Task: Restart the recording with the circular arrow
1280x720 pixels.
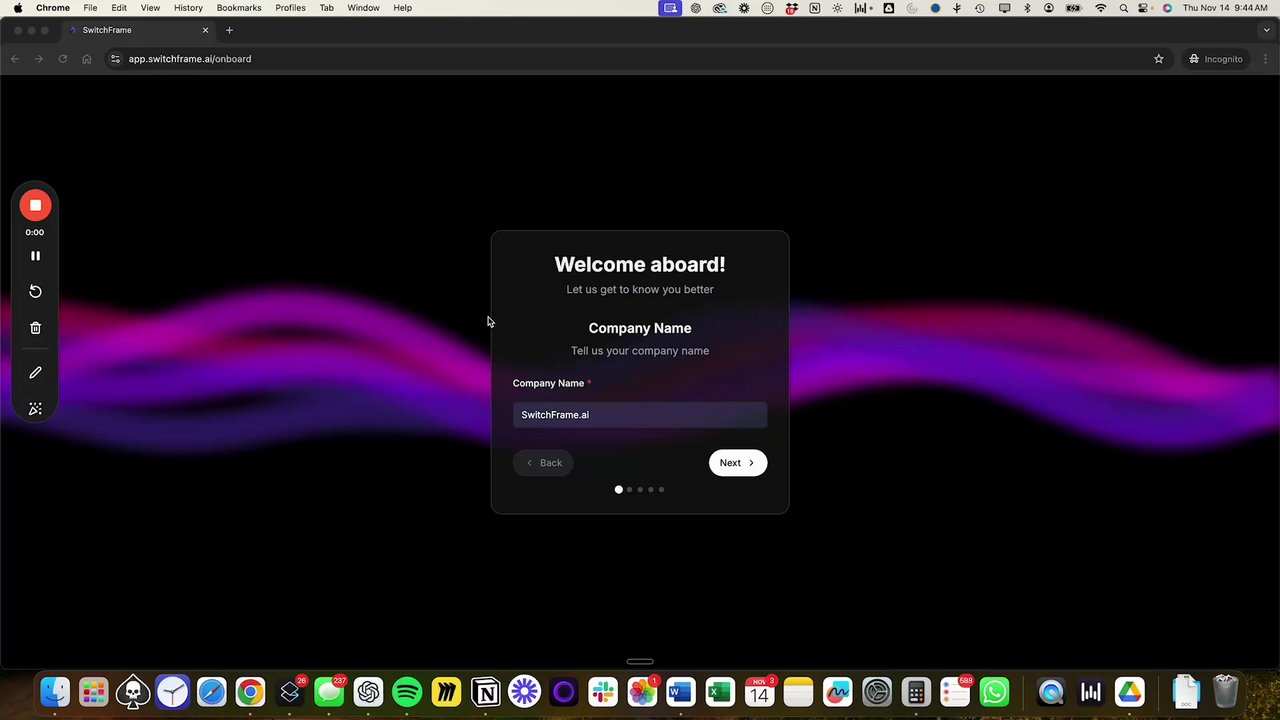Action: click(x=35, y=291)
